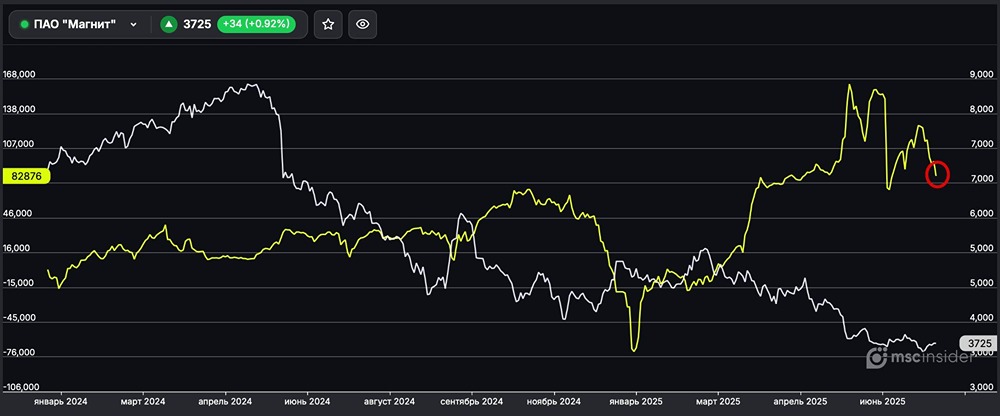Click the star favorite icon

[x=328, y=25]
